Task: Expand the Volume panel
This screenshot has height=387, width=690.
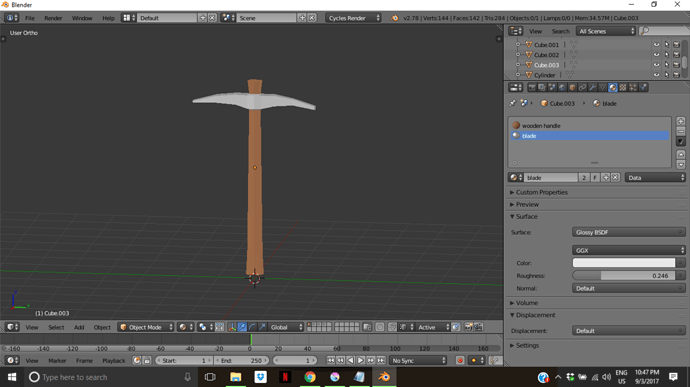Action: 527,303
